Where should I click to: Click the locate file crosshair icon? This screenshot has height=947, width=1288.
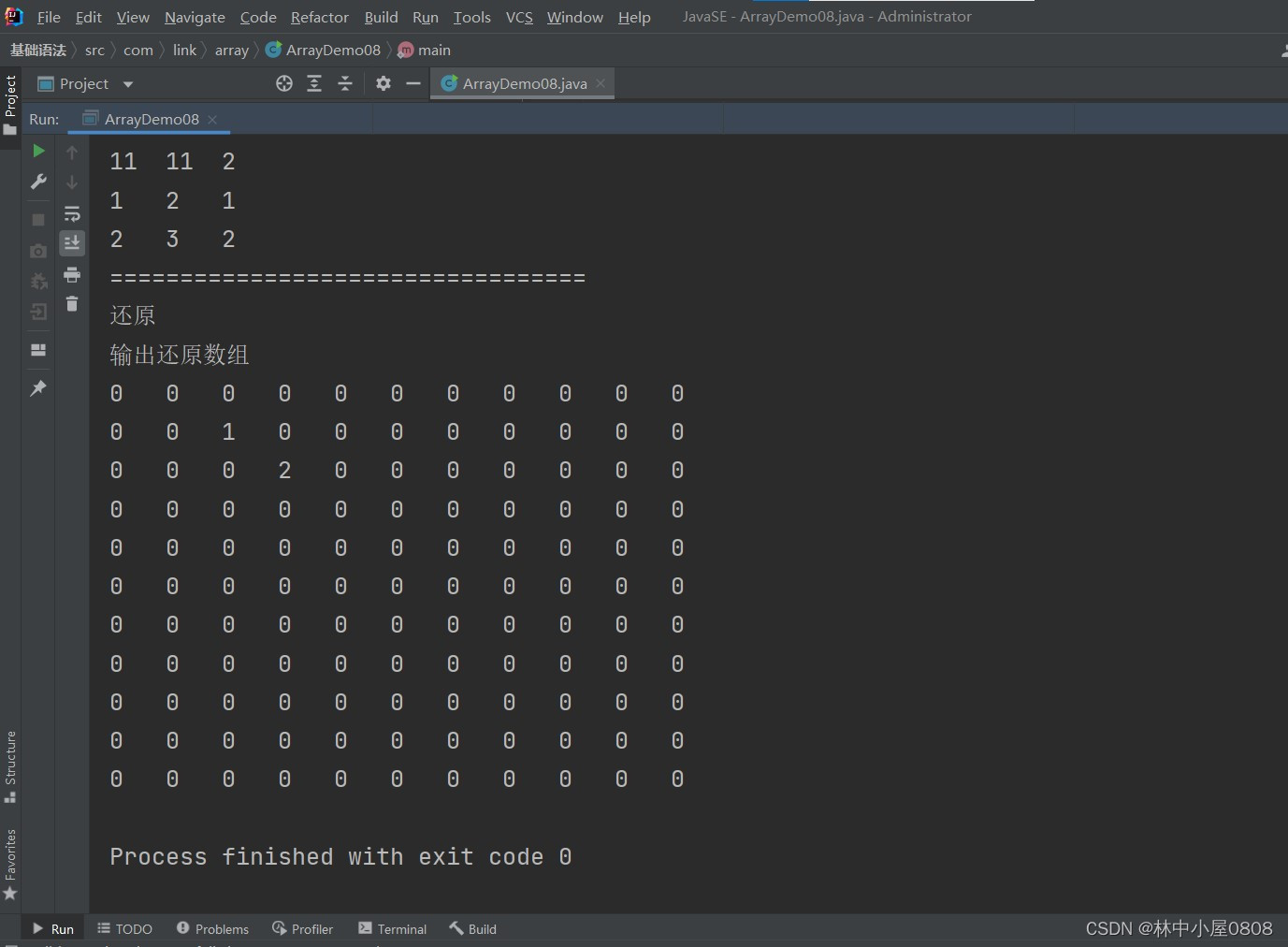(x=284, y=83)
